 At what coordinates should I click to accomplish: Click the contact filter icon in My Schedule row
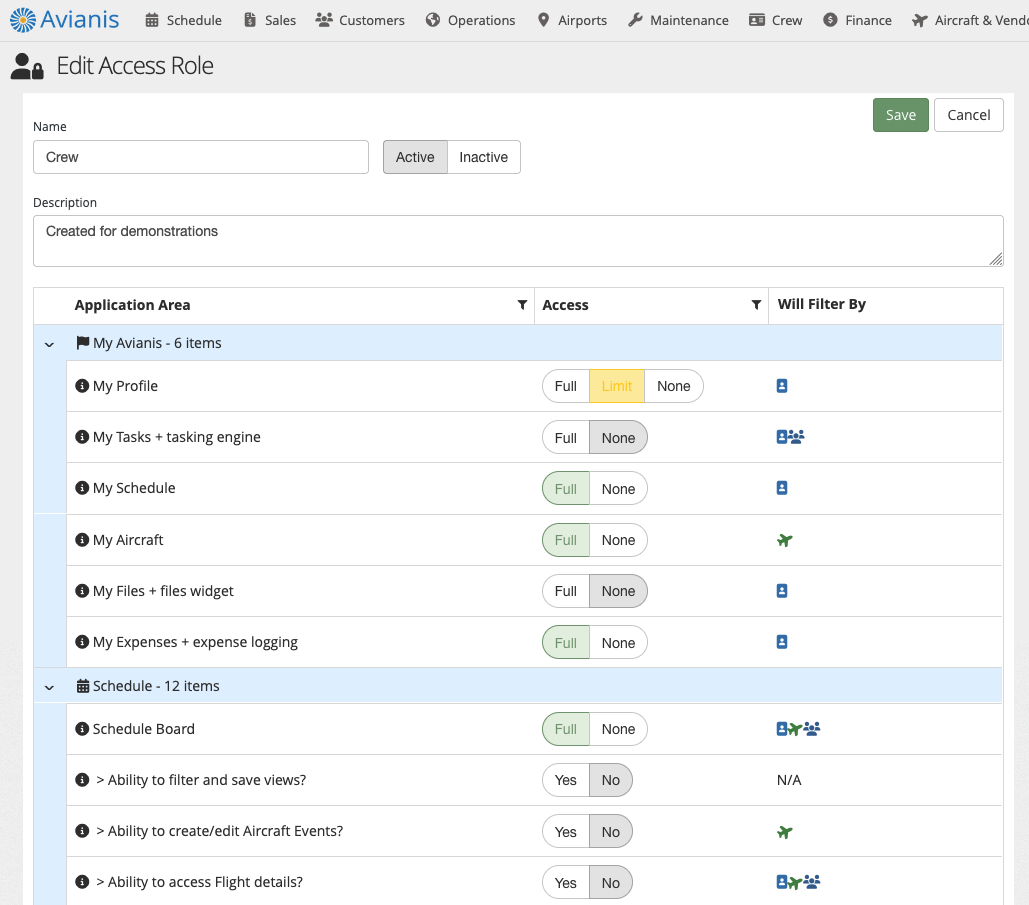(782, 488)
